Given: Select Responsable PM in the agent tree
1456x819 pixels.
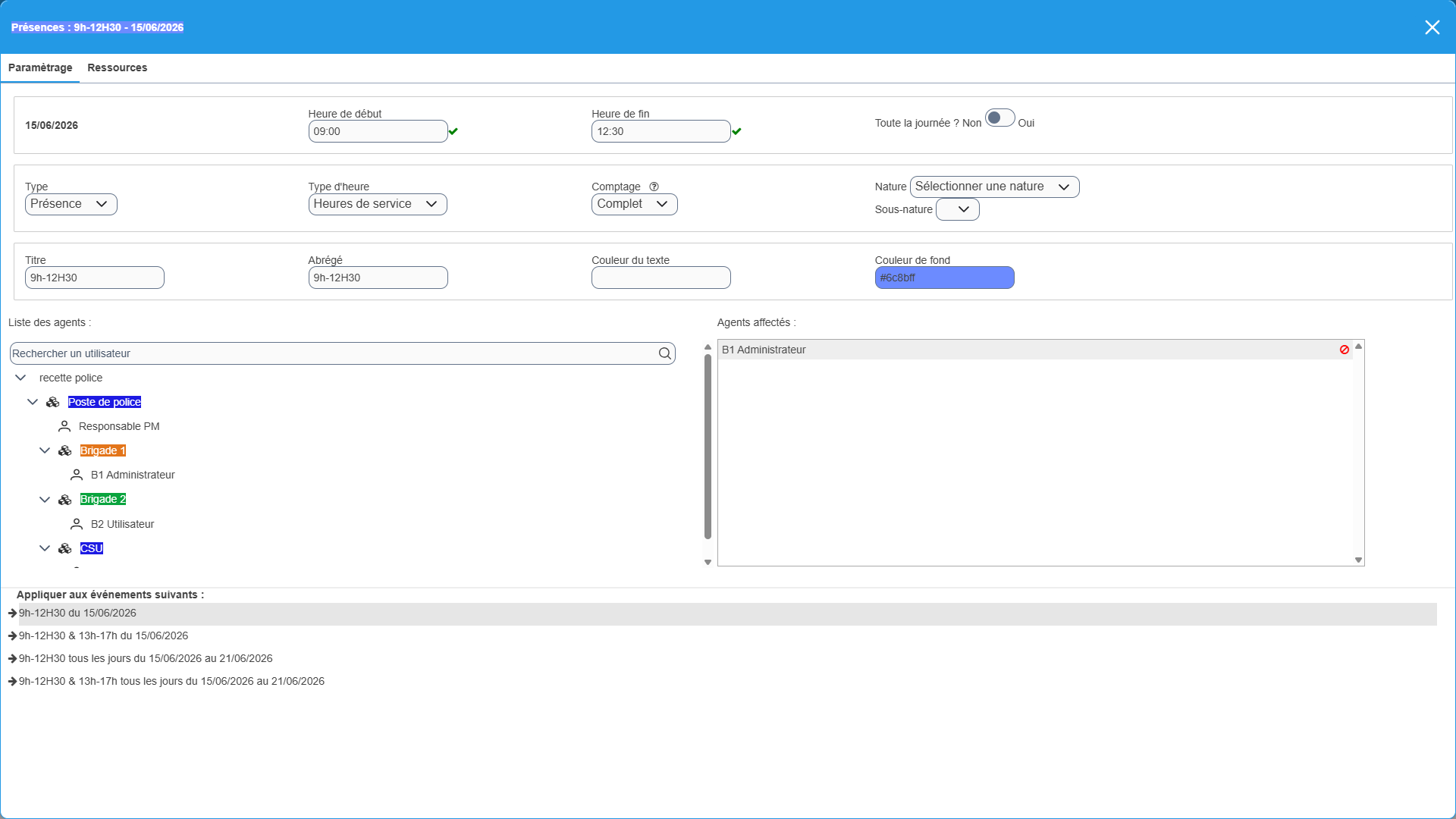Looking at the screenshot, I should click(119, 426).
